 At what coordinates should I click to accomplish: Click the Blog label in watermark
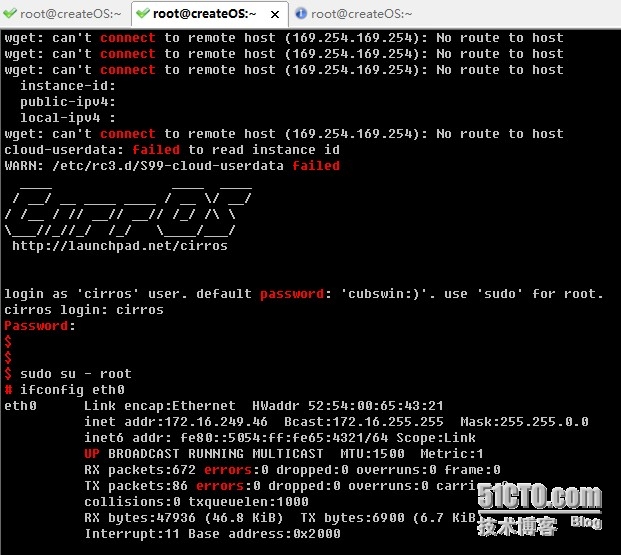click(x=585, y=522)
